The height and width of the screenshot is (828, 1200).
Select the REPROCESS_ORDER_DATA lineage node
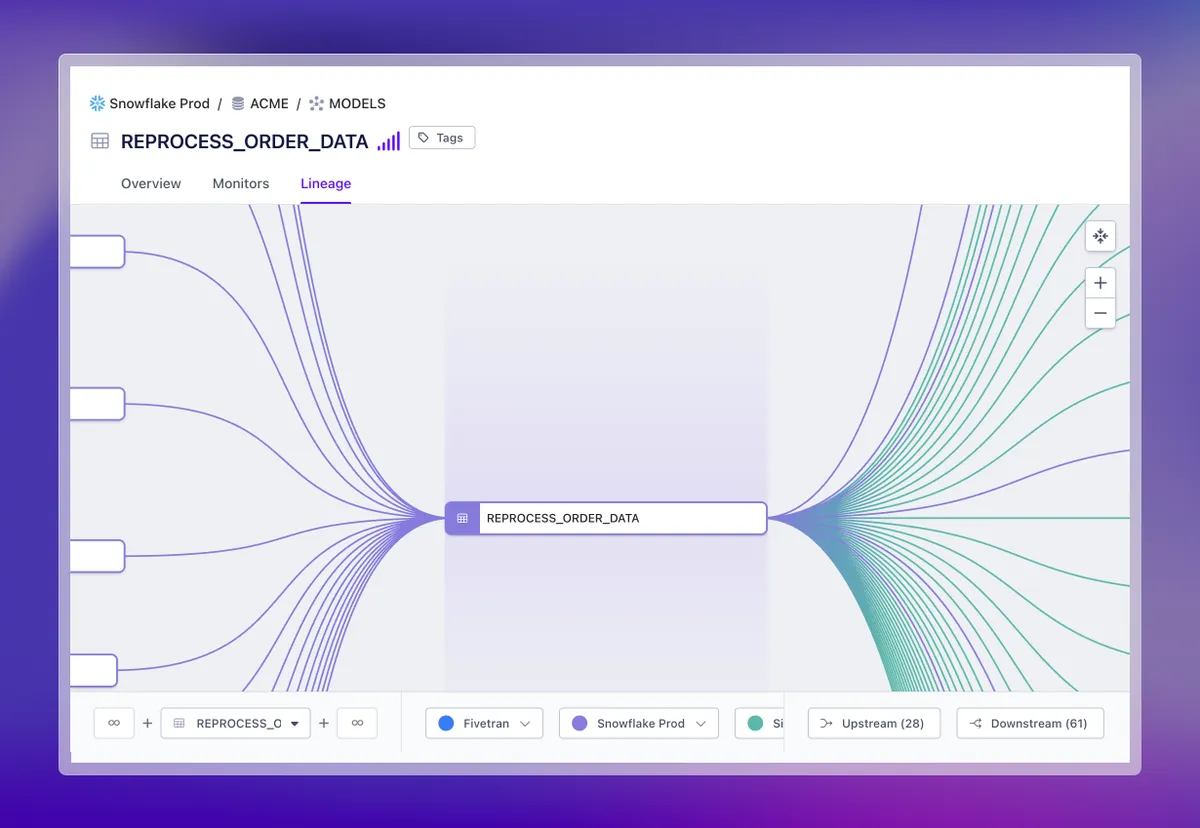click(606, 518)
